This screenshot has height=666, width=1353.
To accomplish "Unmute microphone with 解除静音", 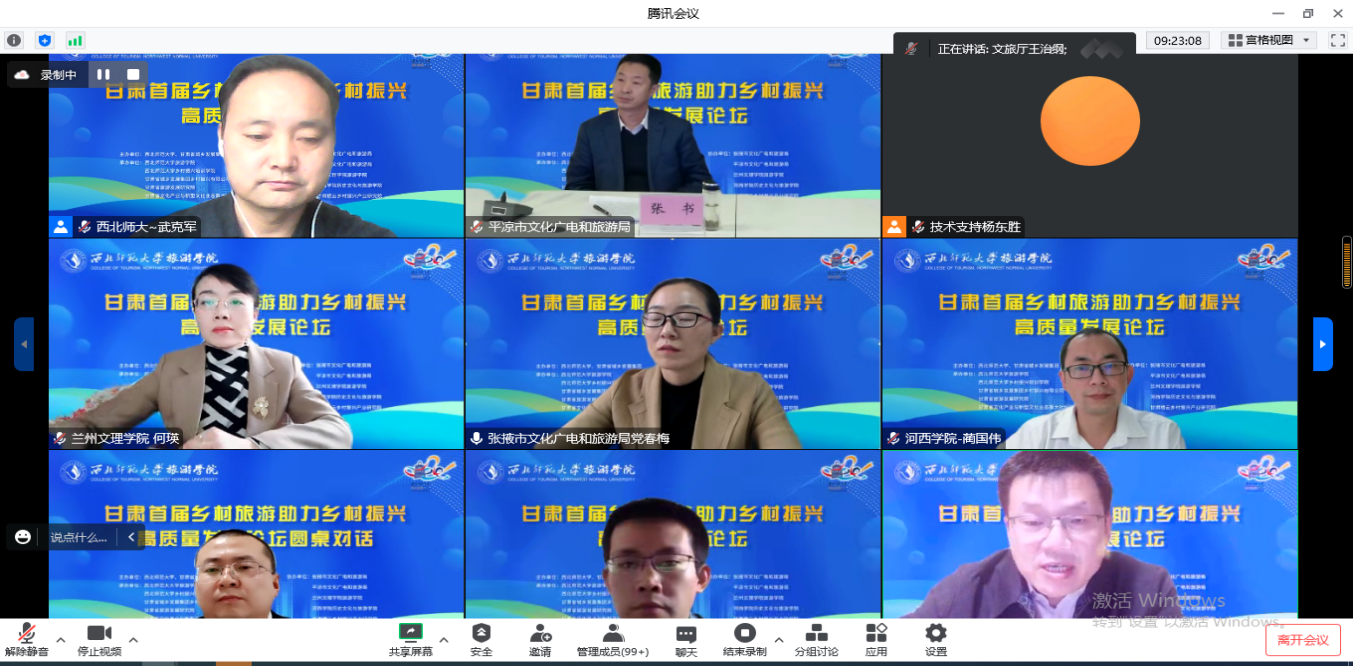I will point(27,639).
